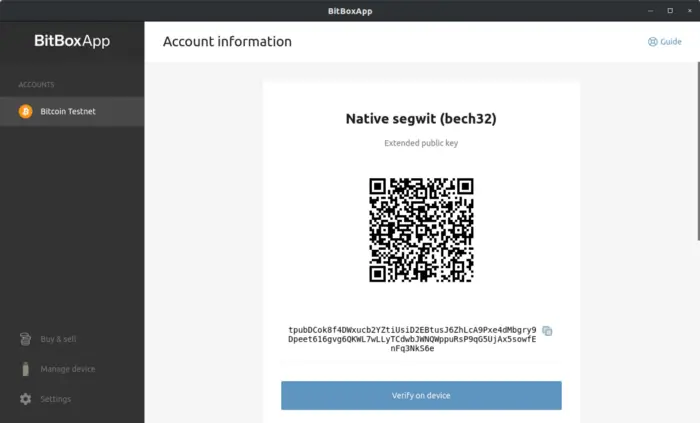Minimize the BitBoxApp window
The height and width of the screenshot is (423, 700).
(x=647, y=10)
